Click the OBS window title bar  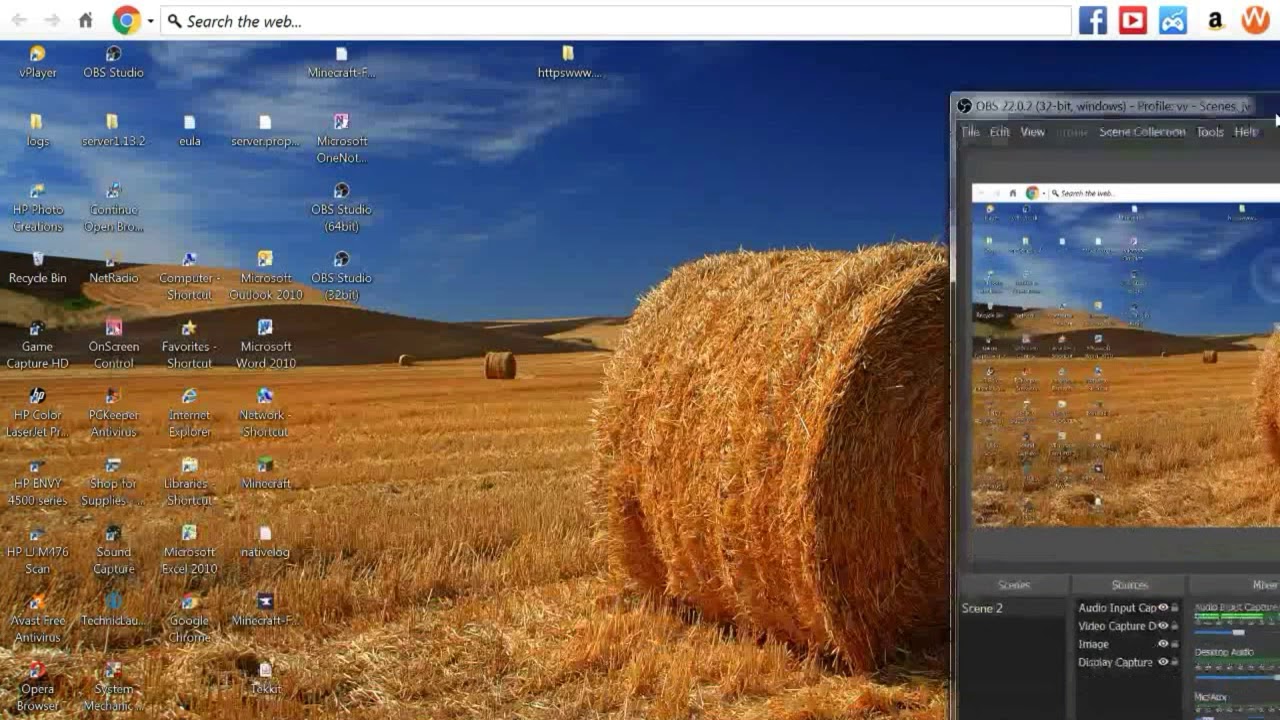[x=1115, y=106]
